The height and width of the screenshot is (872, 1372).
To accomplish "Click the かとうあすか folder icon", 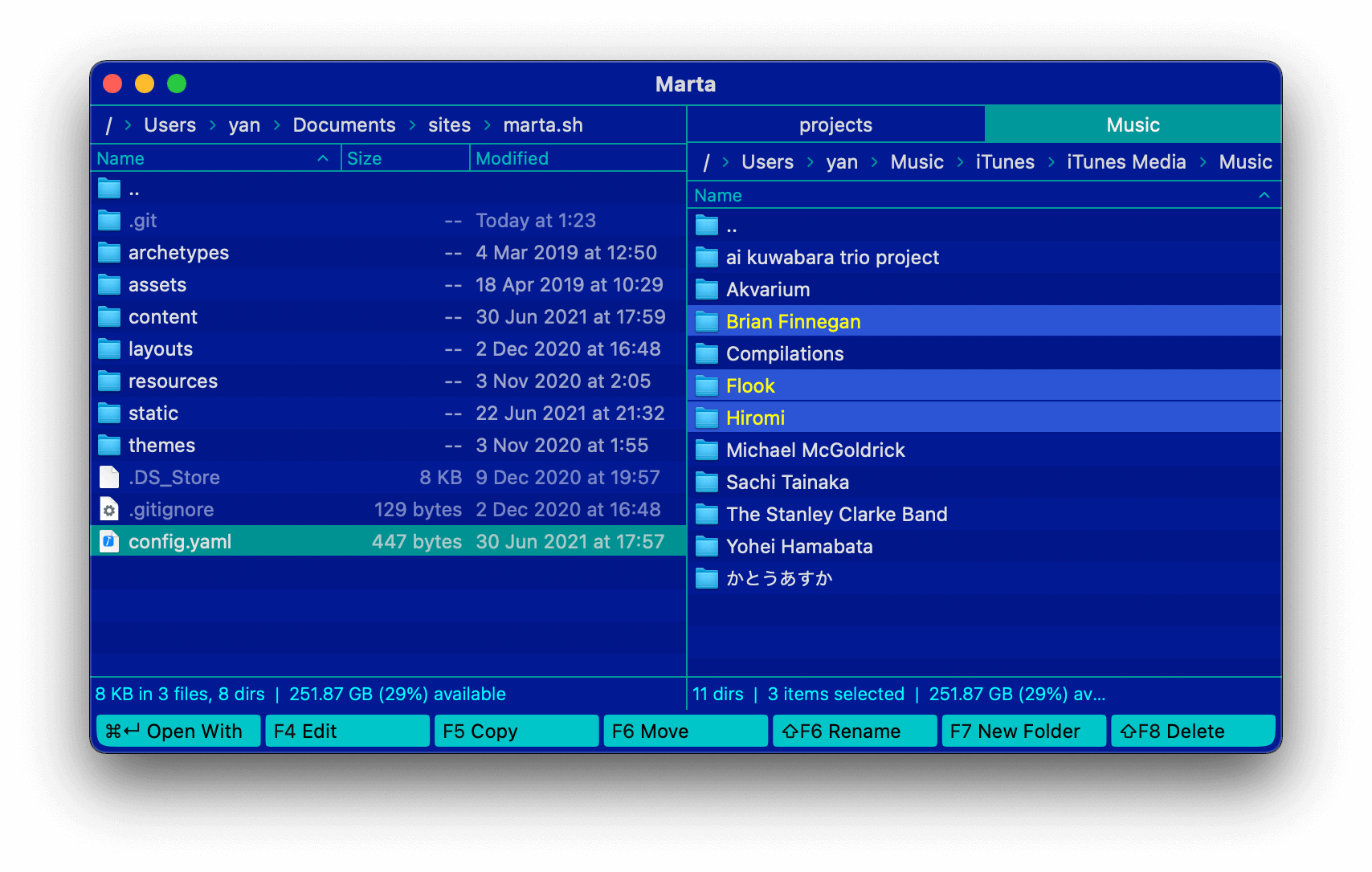I will (x=707, y=579).
